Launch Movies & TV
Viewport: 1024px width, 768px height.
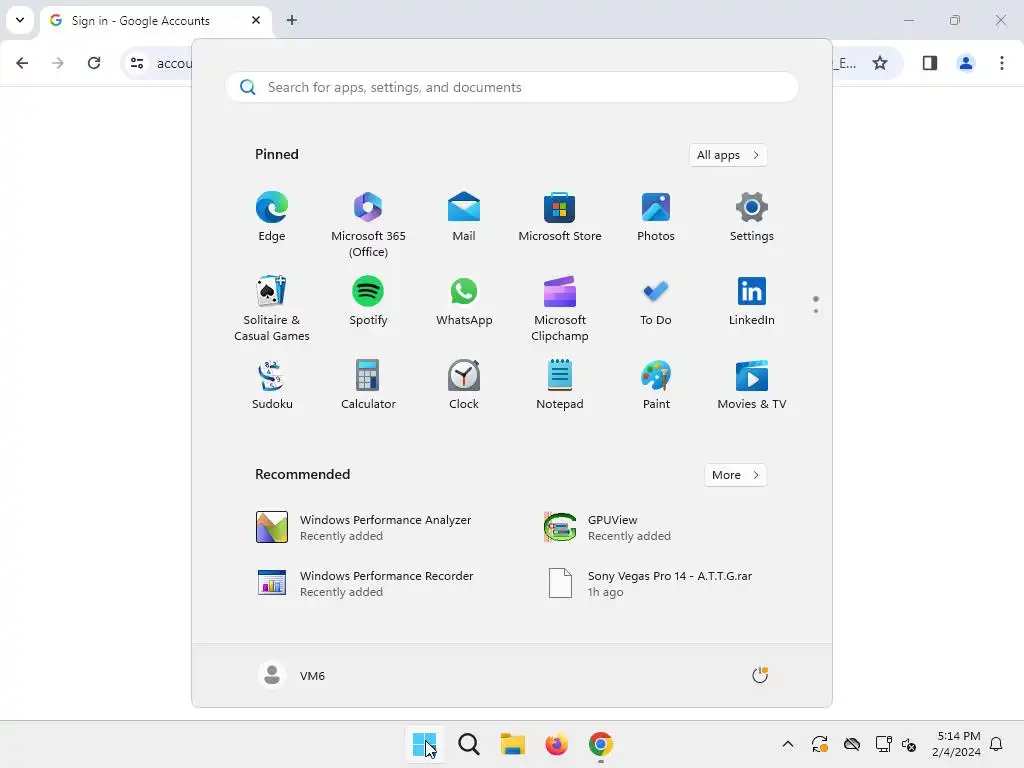(752, 385)
